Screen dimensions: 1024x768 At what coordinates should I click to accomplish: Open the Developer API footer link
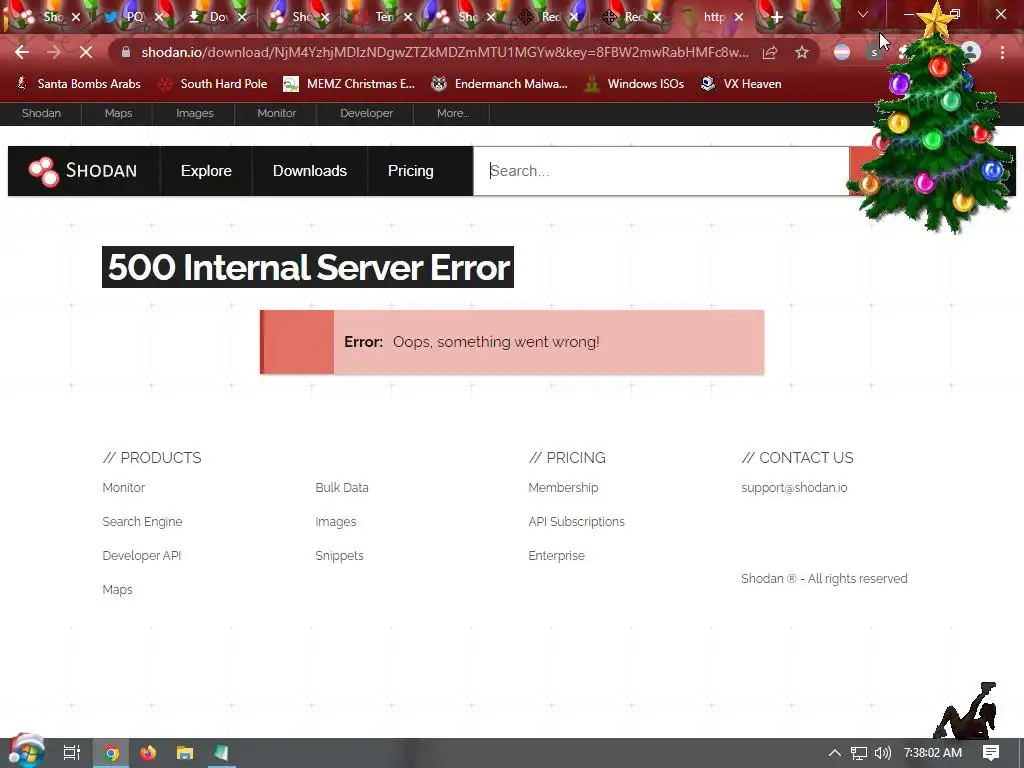coord(142,556)
